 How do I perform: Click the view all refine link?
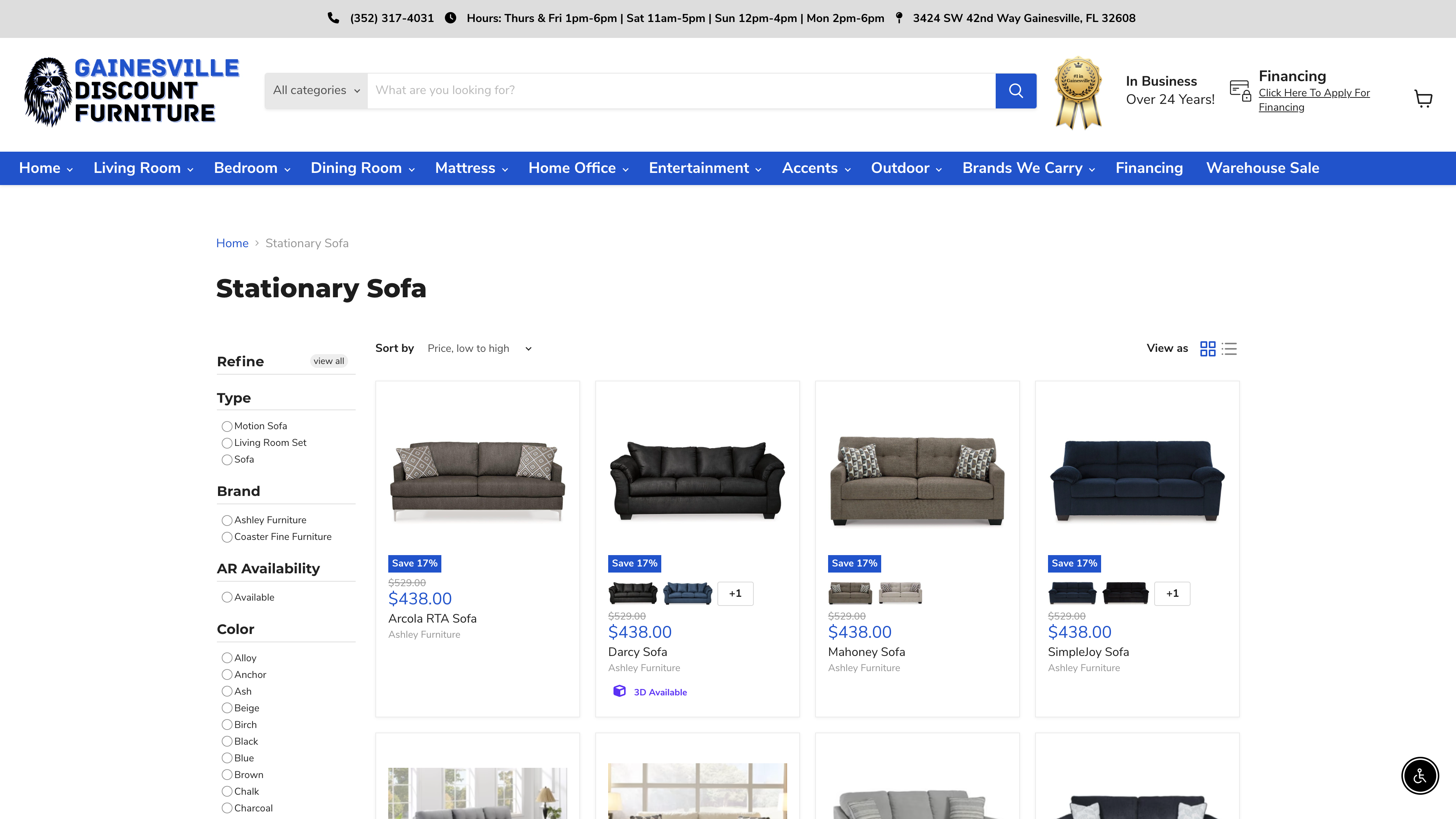click(x=328, y=361)
